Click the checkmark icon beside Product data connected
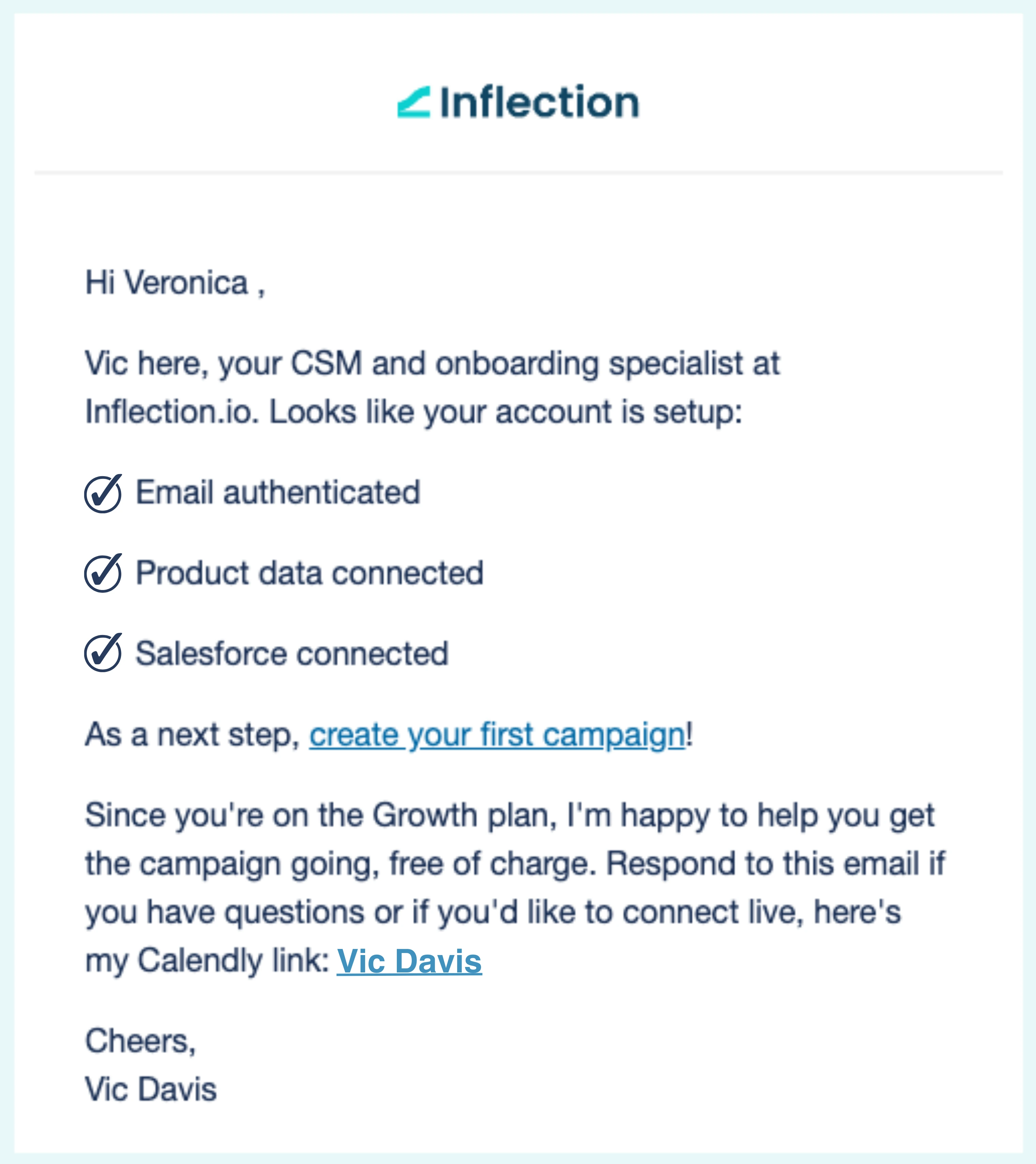Screen dimensions: 1036x1164 click(x=103, y=573)
